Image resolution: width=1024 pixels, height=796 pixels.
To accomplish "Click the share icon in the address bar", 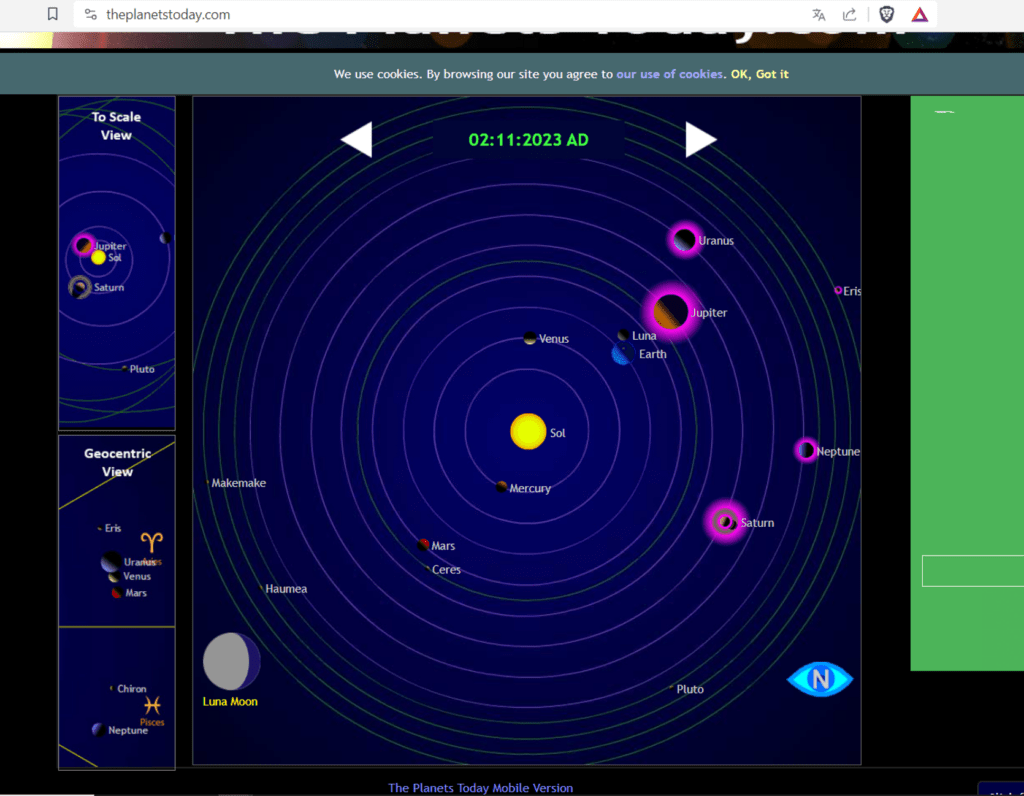I will [850, 14].
